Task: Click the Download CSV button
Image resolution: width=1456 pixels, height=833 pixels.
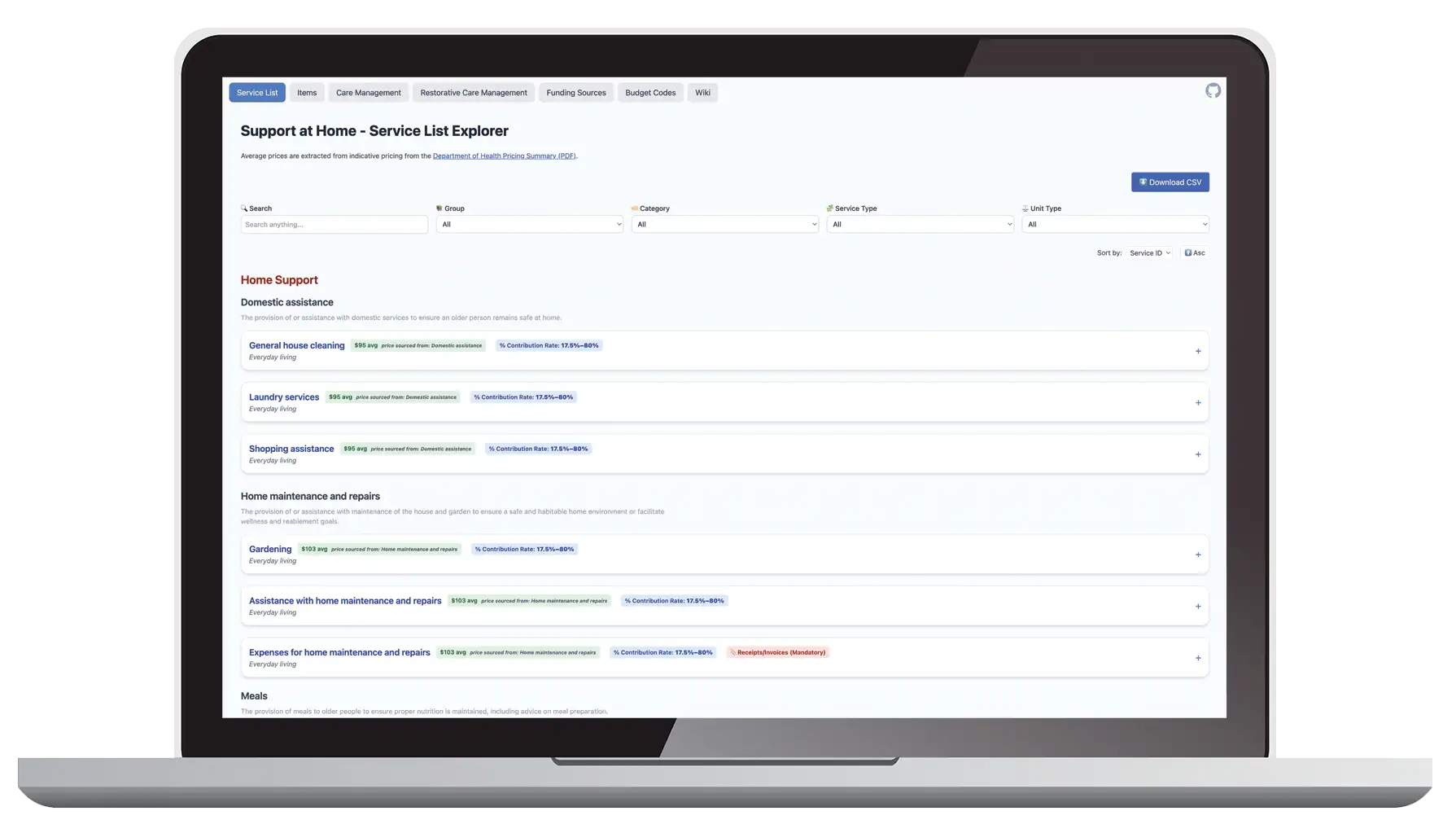Action: 1170,182
